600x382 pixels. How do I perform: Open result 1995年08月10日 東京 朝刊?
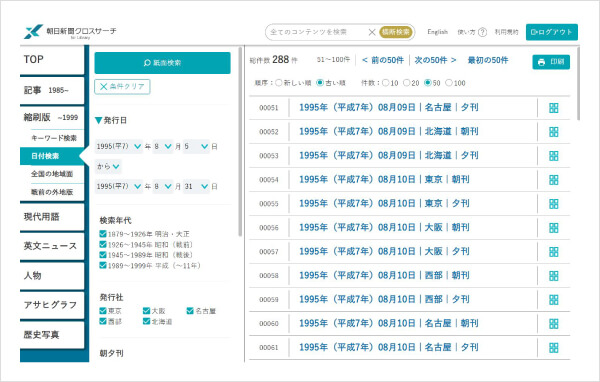pyautogui.click(x=384, y=180)
